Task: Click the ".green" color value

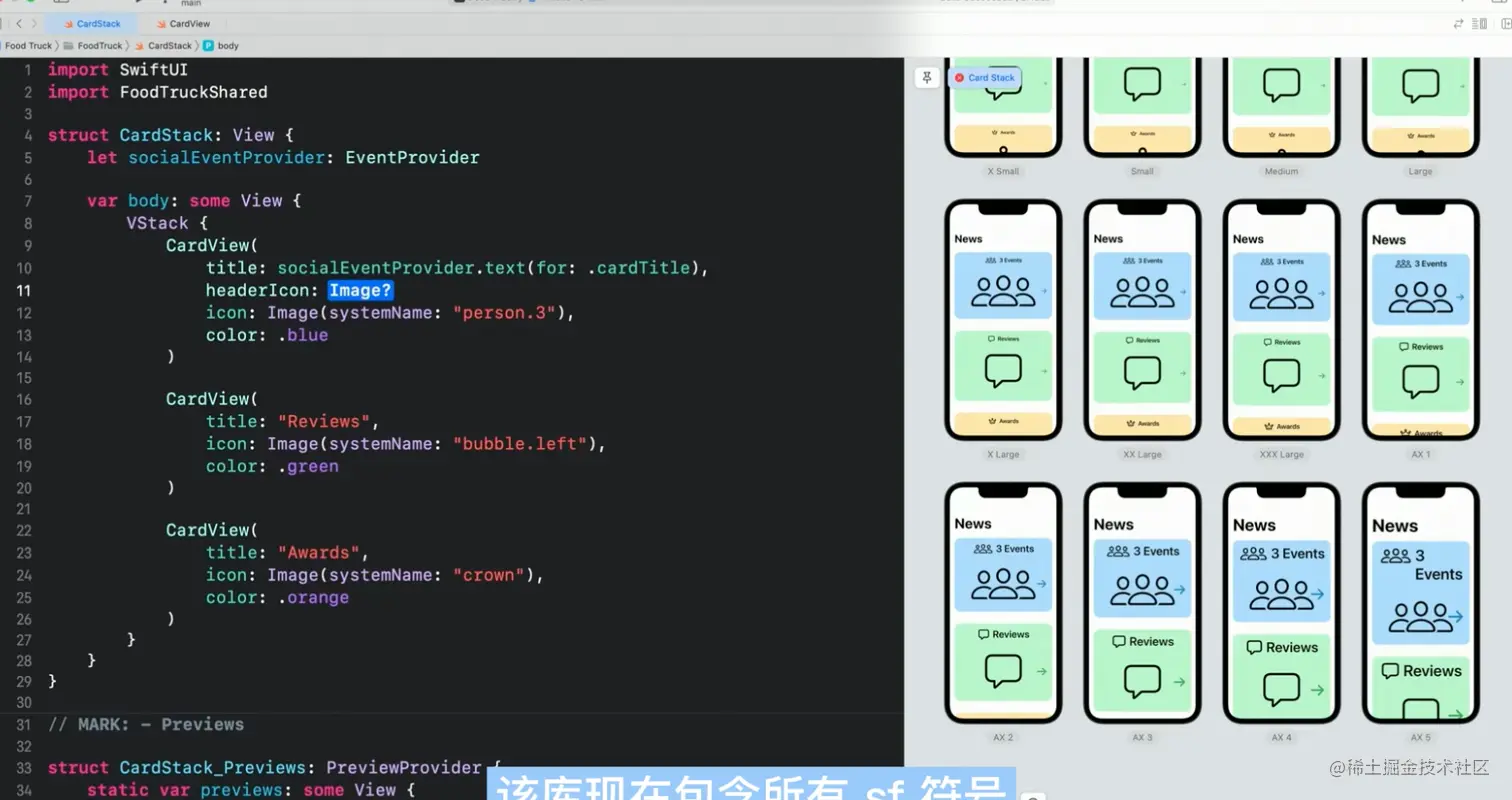Action: [x=308, y=466]
